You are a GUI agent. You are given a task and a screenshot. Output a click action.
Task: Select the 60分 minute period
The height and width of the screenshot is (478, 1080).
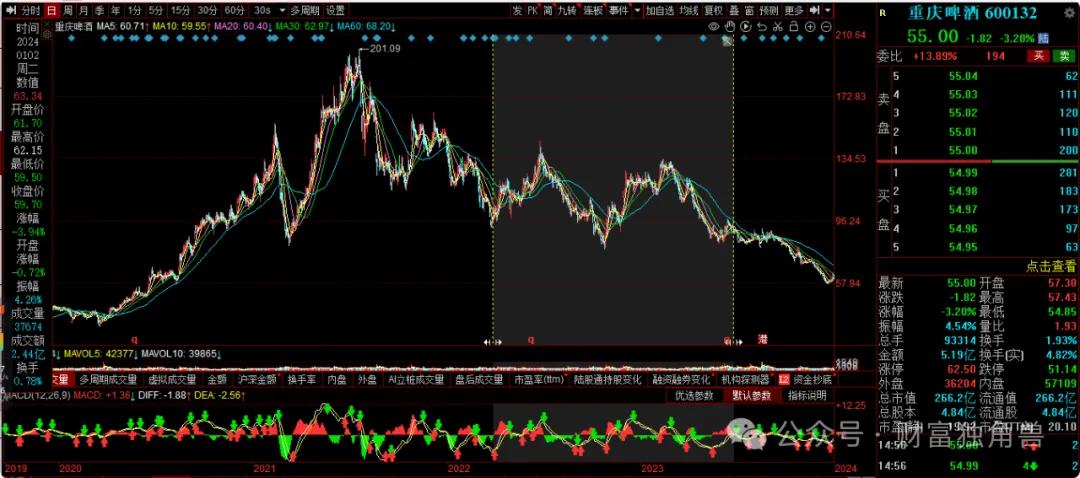pos(233,10)
